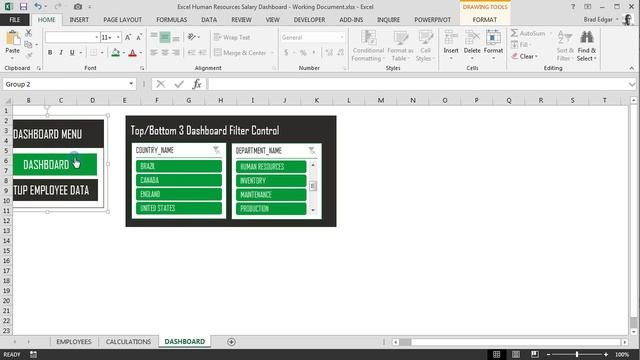Image resolution: width=640 pixels, height=360 pixels.
Task: Open Excel Help question mark
Action: (573, 7)
